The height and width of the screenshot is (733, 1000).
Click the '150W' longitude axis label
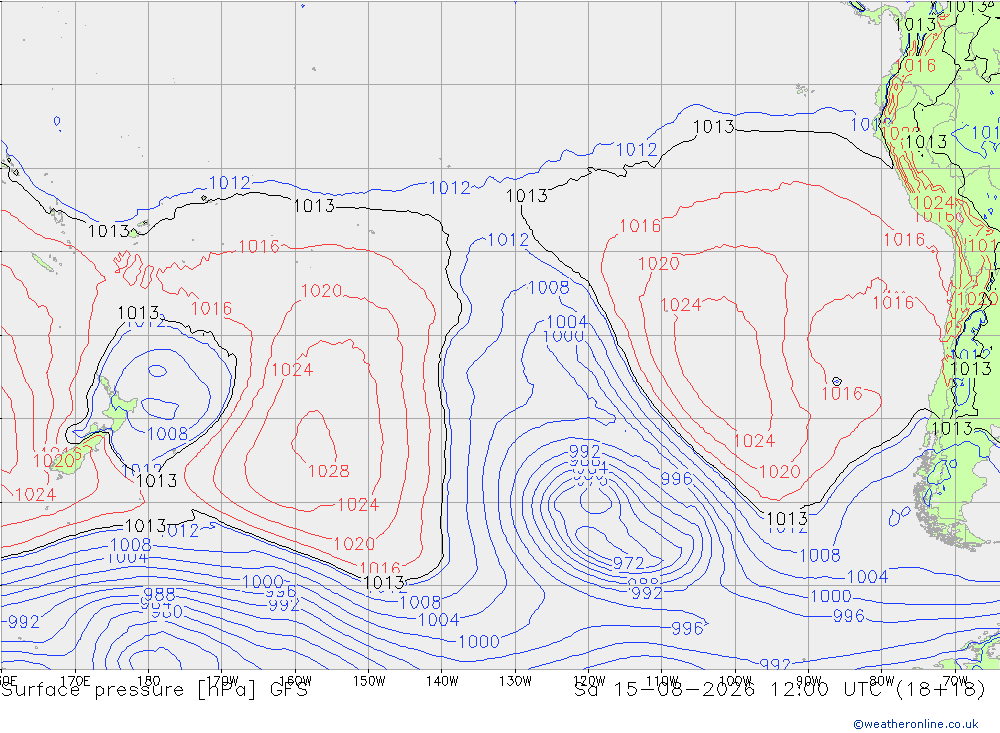tap(369, 681)
